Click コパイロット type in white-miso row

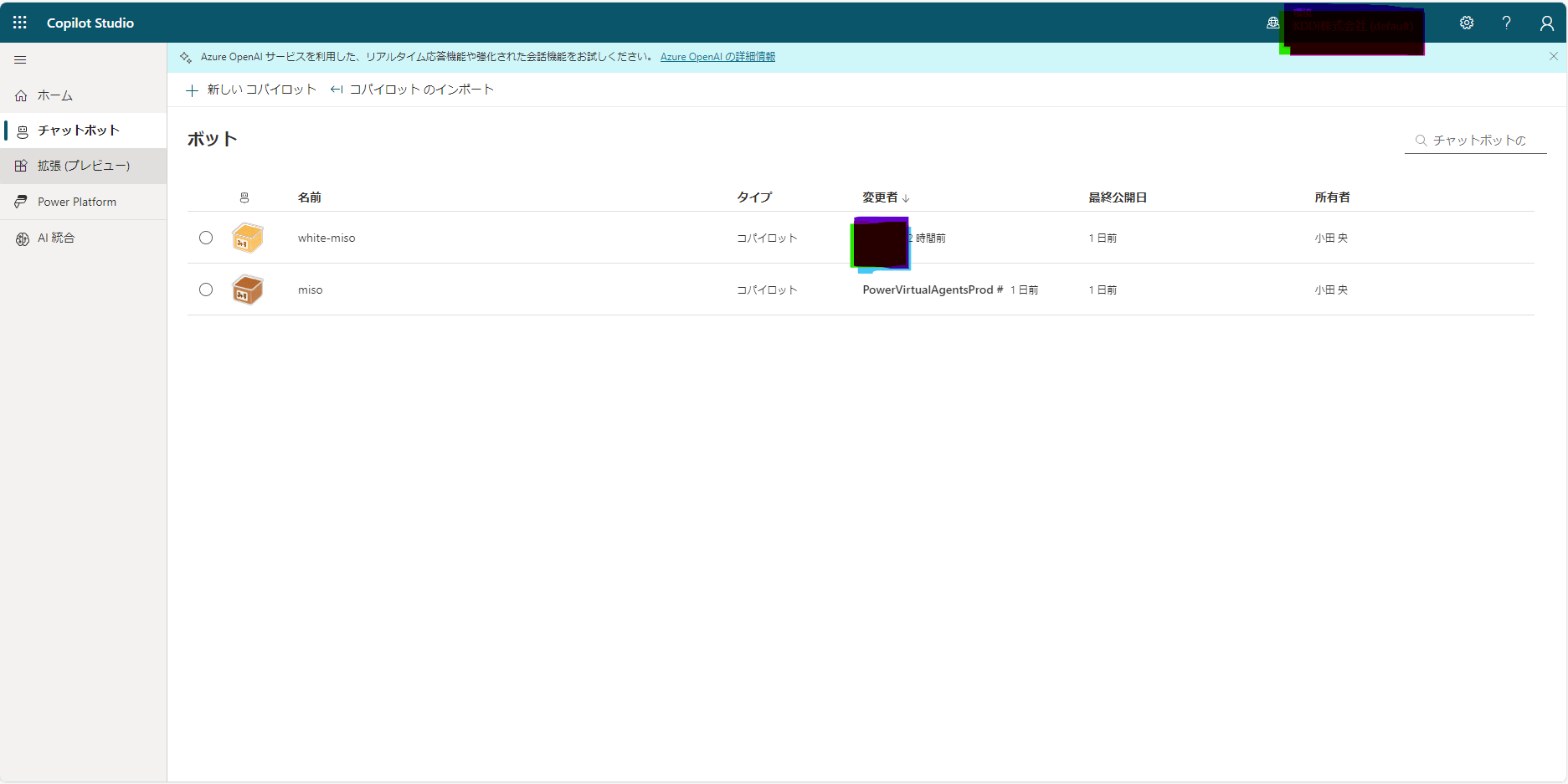pos(767,238)
